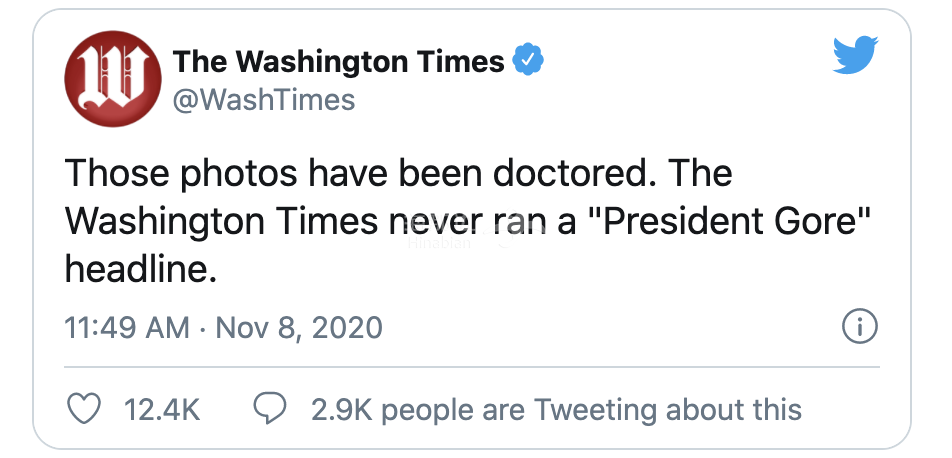
Task: Click the 12.4K likes count
Action: [x=161, y=409]
